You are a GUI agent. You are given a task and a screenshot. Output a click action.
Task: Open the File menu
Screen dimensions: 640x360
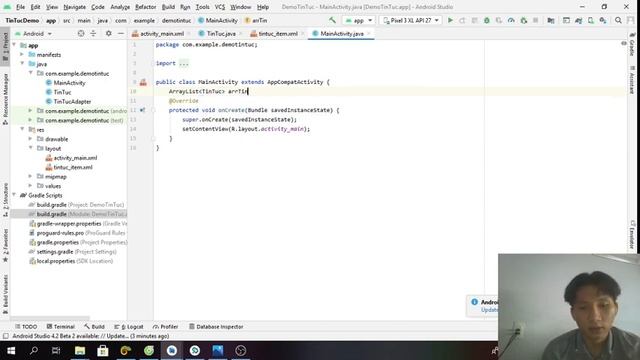pos(20,7)
